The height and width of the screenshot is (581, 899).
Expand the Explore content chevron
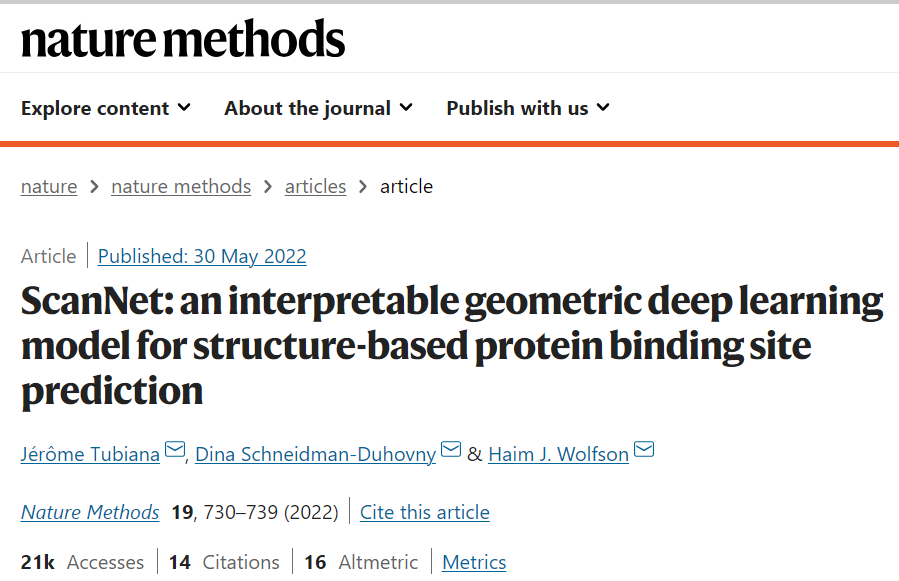coord(184,107)
